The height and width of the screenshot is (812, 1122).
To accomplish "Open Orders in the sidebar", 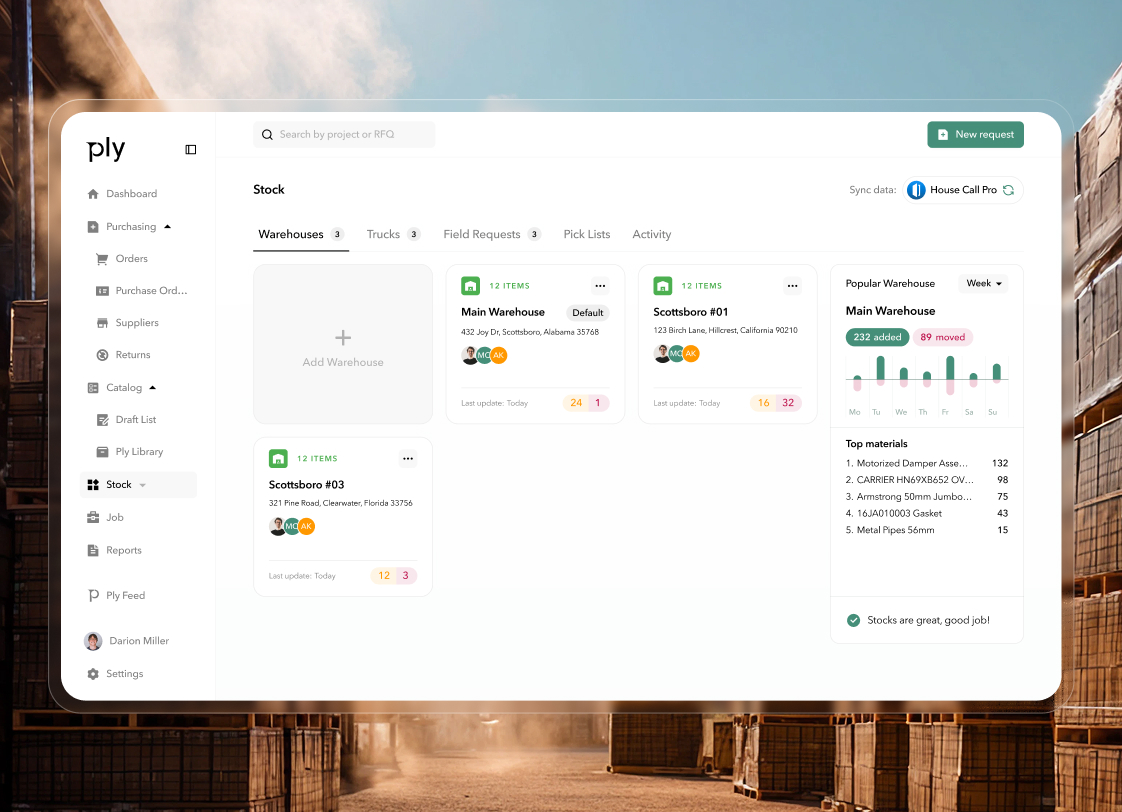I will (x=132, y=259).
